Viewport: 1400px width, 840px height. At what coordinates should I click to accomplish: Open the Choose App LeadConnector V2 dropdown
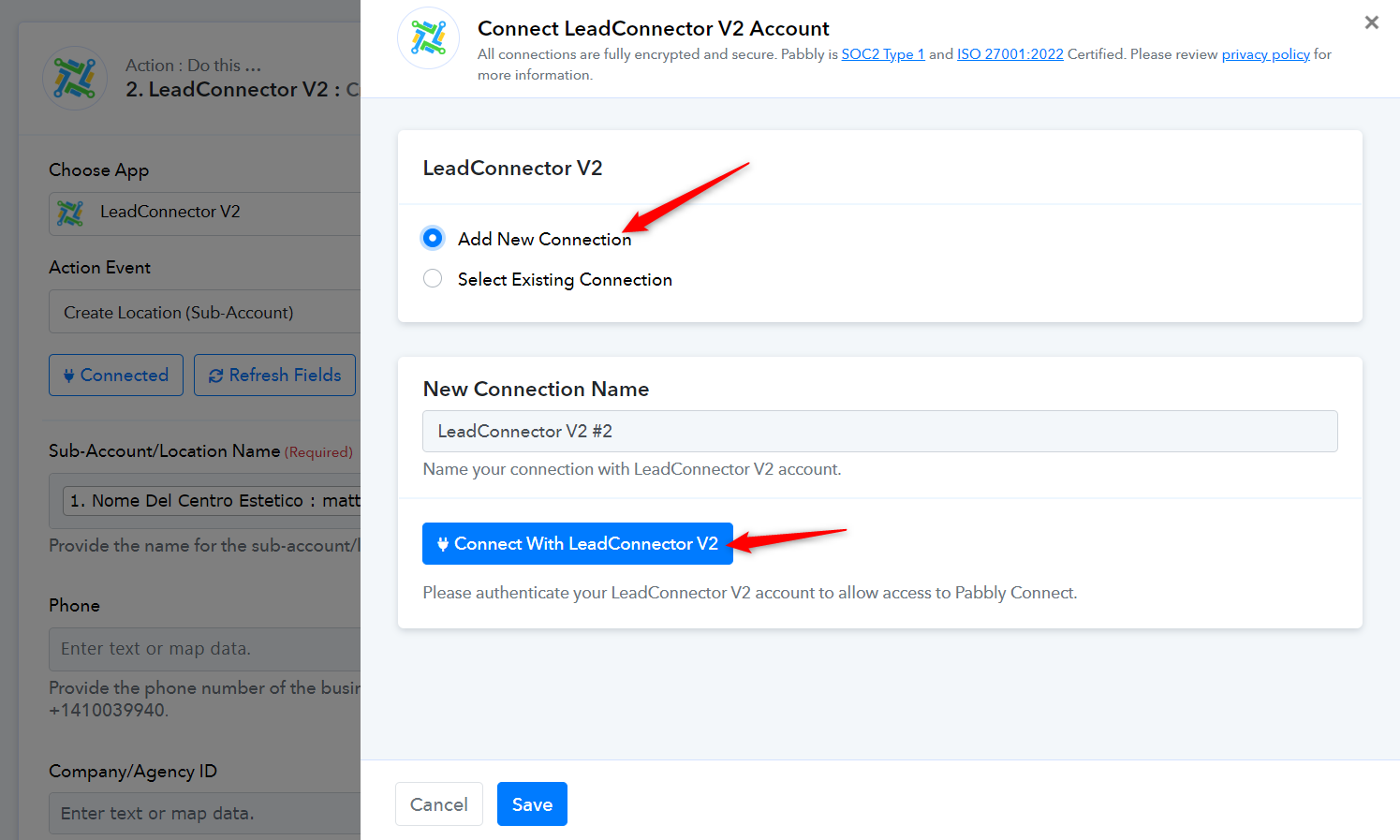[x=204, y=213]
